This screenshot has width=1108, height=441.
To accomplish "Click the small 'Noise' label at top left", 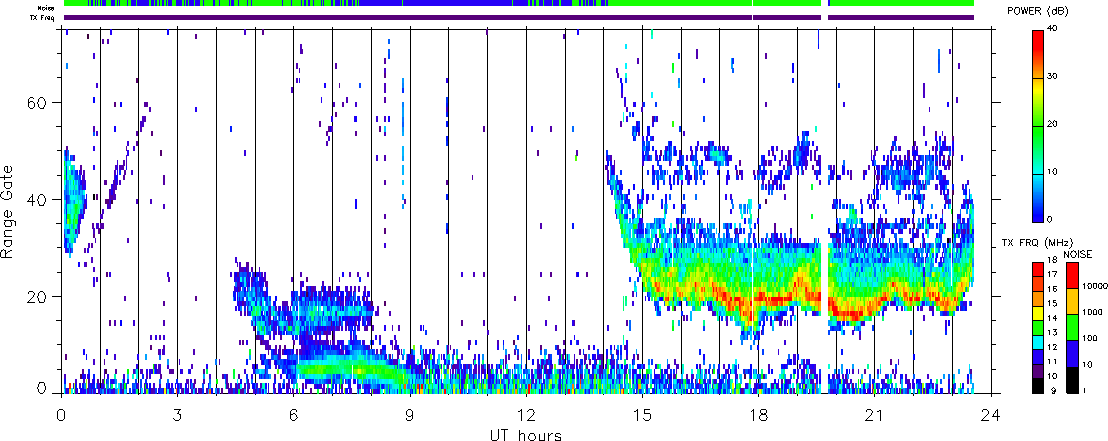I will [46, 7].
